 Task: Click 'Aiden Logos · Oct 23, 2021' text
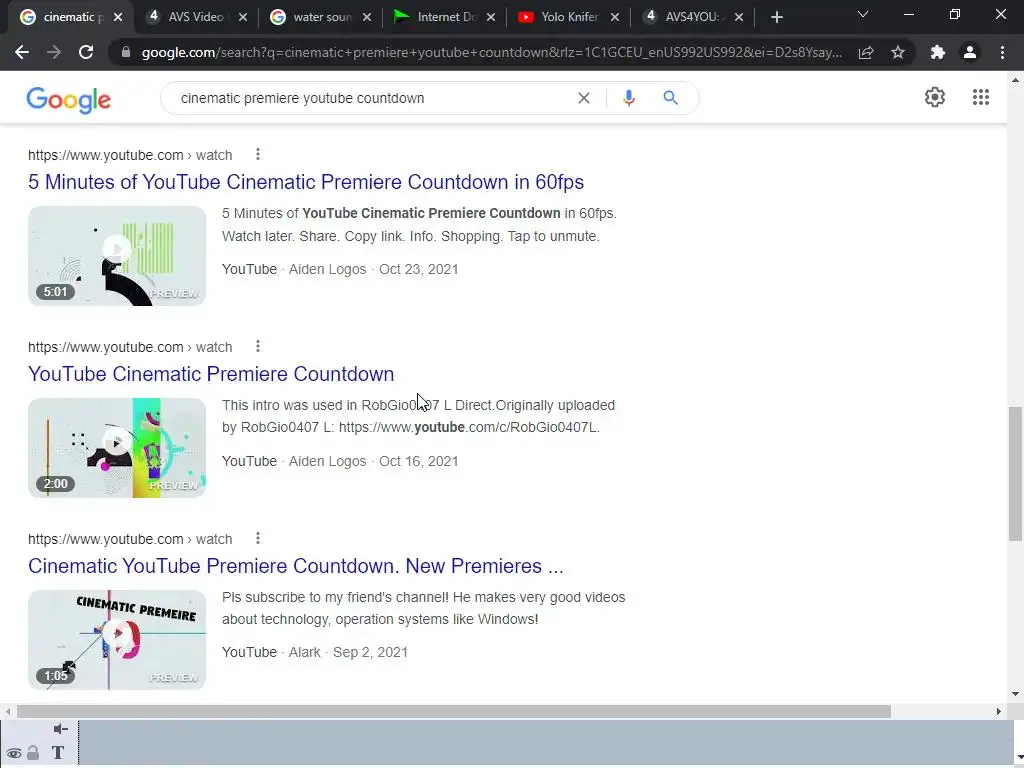(x=374, y=269)
